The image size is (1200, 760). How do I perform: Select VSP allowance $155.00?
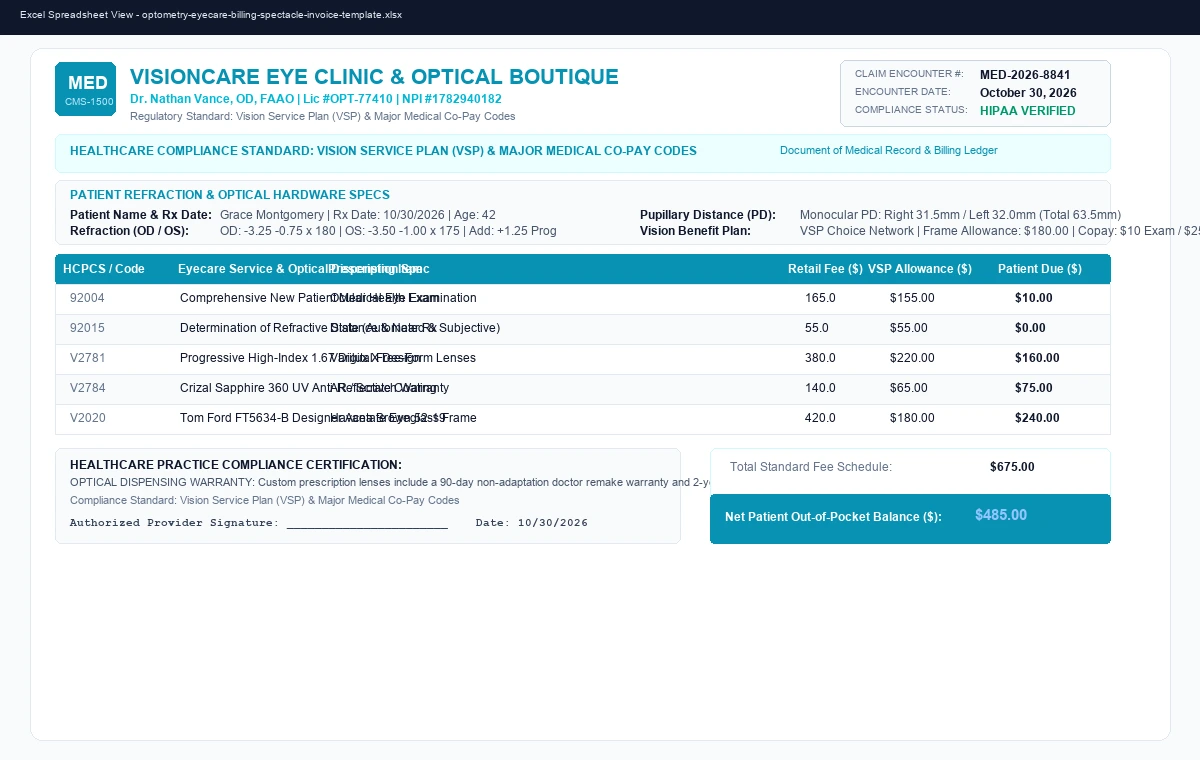coord(912,298)
